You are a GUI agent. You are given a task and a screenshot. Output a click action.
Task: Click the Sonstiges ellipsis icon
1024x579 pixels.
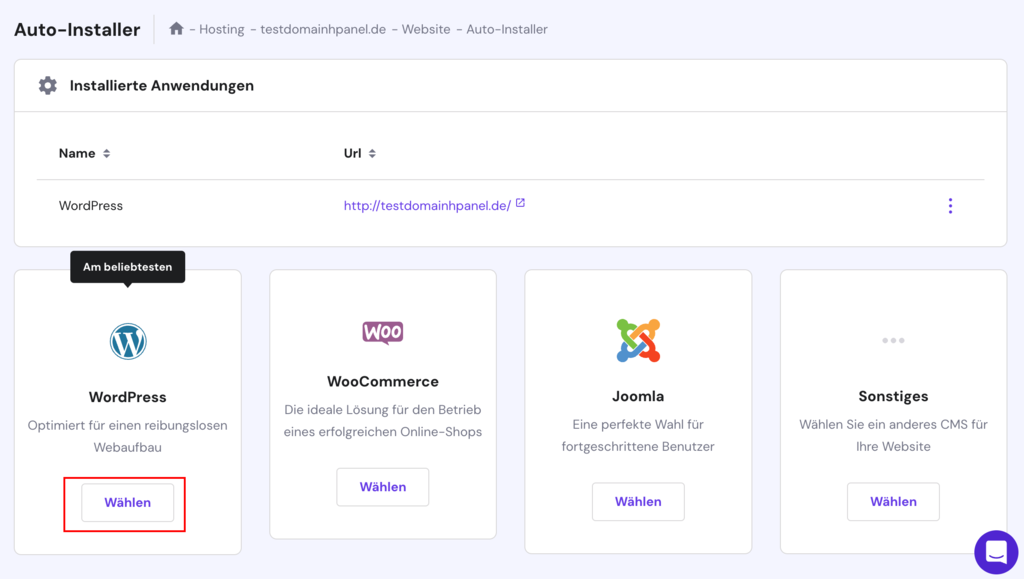coord(893,340)
